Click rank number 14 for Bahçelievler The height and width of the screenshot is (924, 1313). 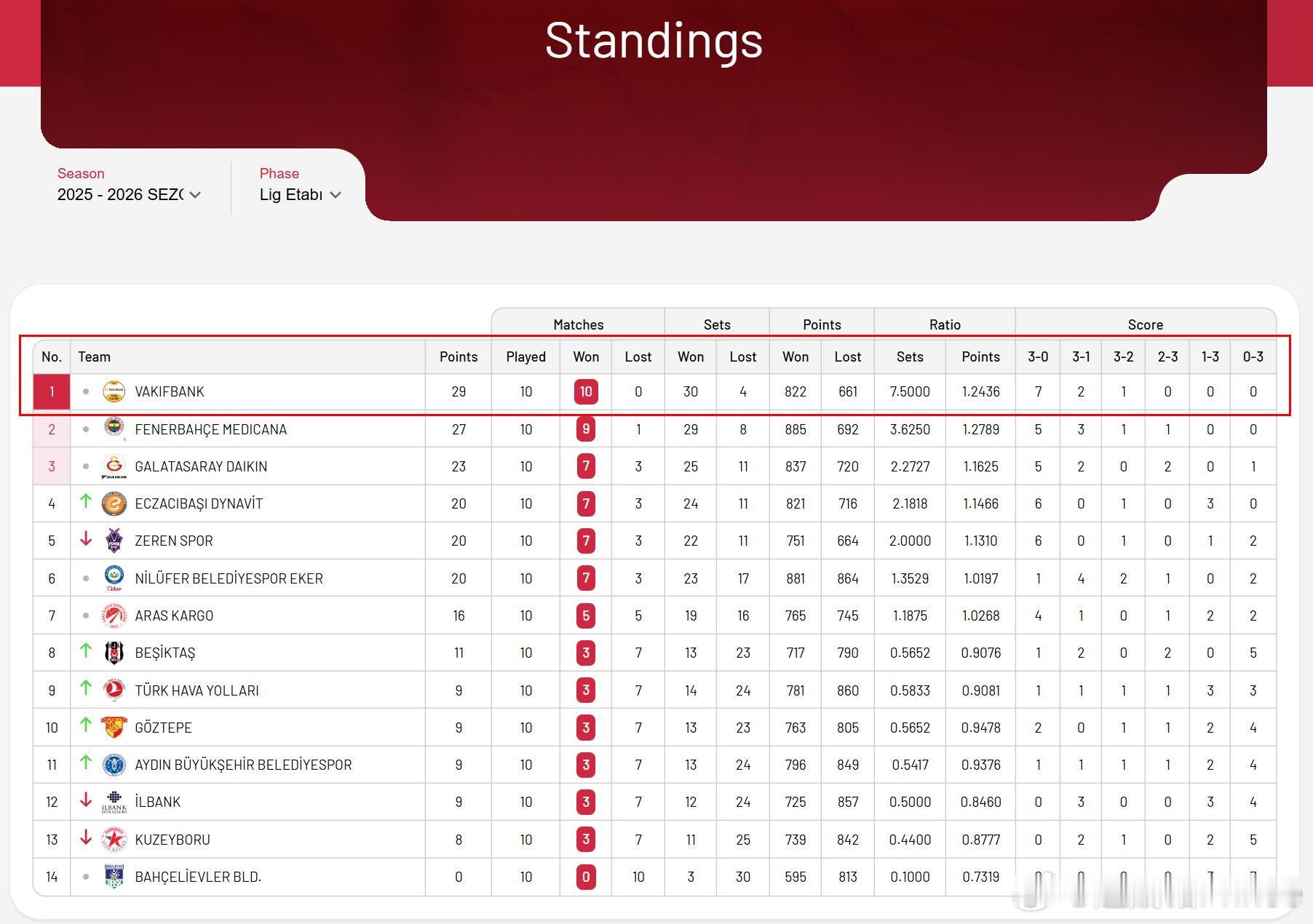(52, 877)
